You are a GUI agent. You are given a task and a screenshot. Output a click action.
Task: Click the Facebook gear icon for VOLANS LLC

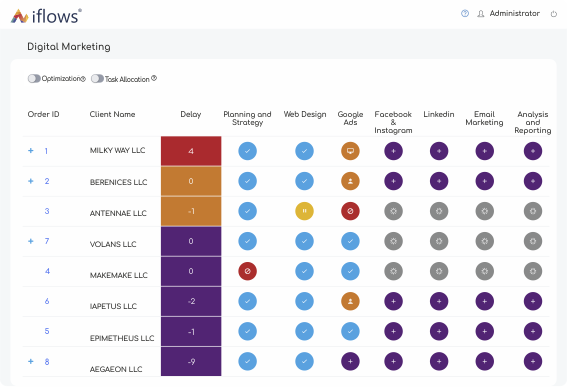pos(393,241)
